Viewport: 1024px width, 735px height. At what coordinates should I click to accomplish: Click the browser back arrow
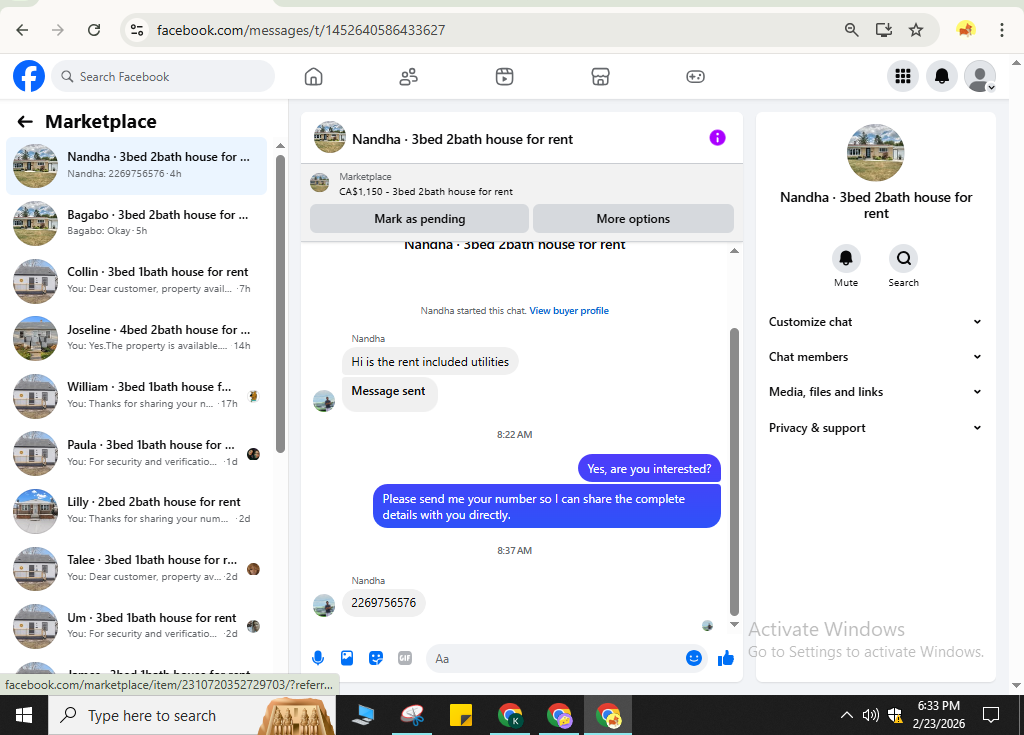point(22,30)
